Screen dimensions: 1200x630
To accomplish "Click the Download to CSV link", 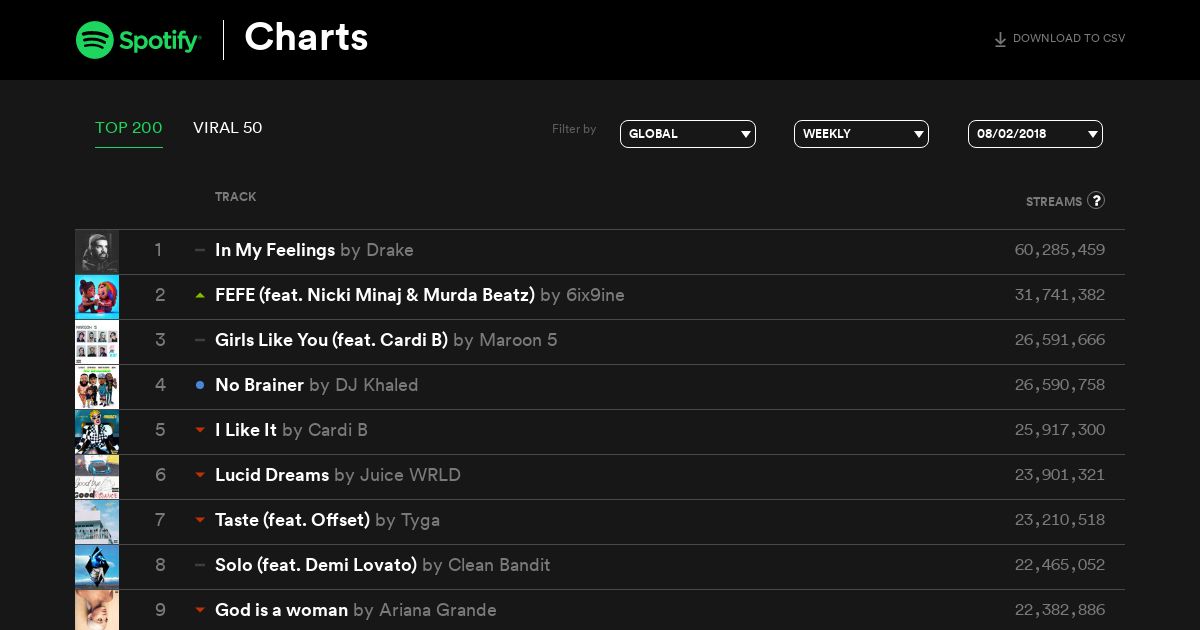I will point(1068,39).
